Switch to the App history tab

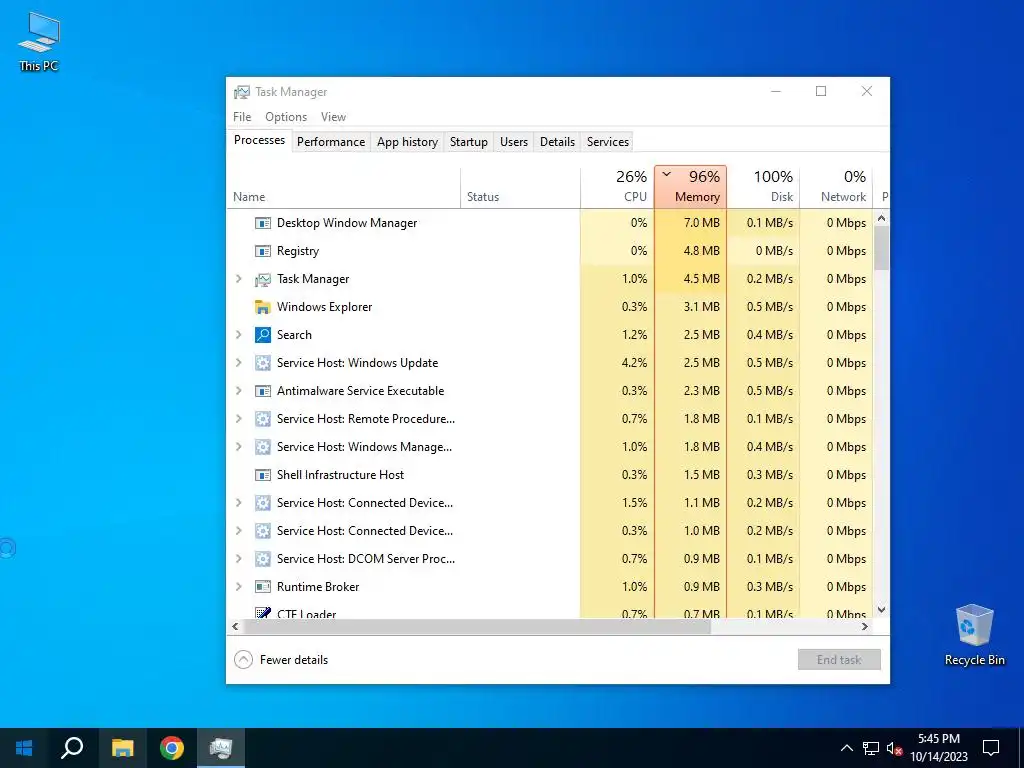[408, 142]
